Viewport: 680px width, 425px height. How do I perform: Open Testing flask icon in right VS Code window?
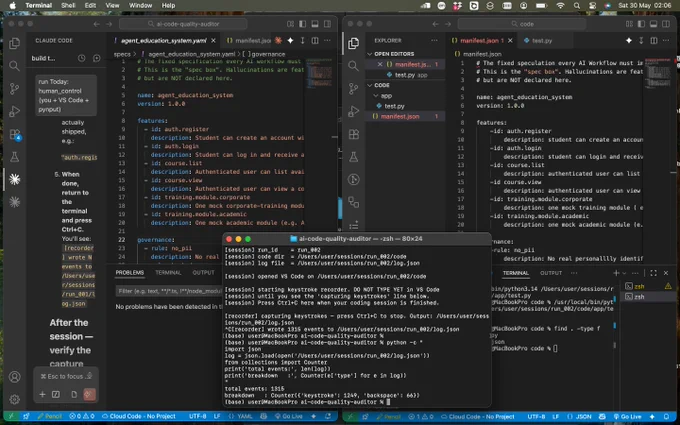pos(353,157)
